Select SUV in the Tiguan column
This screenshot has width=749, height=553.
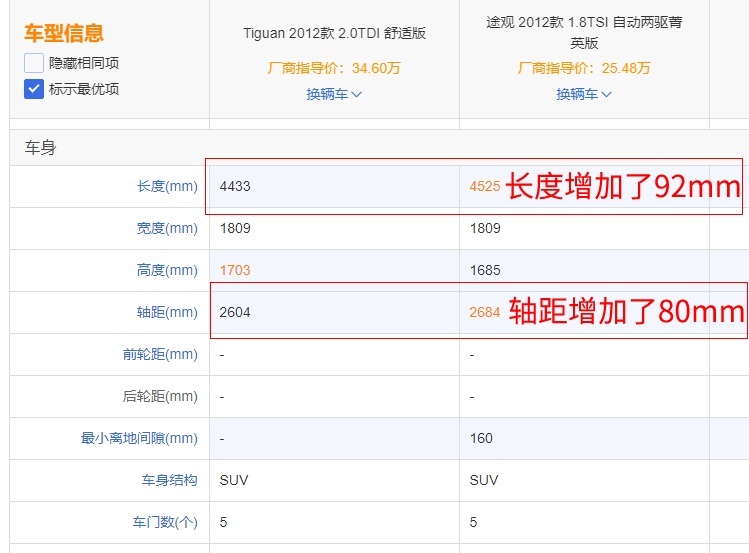[x=234, y=480]
